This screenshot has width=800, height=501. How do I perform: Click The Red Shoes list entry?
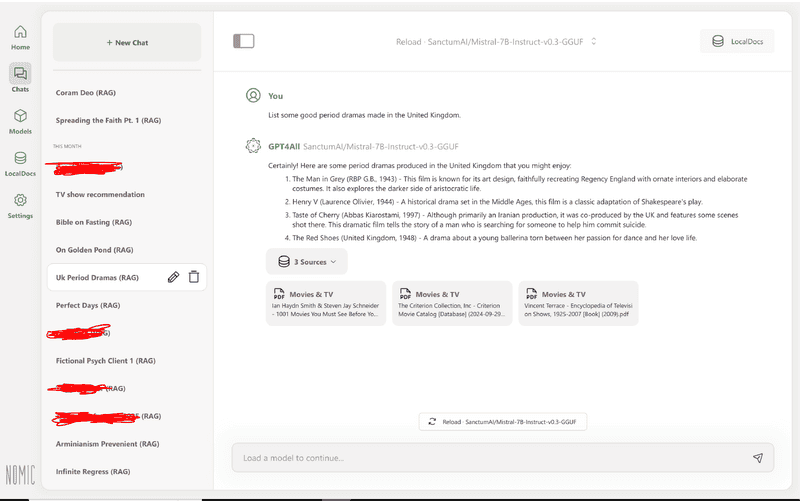click(491, 238)
